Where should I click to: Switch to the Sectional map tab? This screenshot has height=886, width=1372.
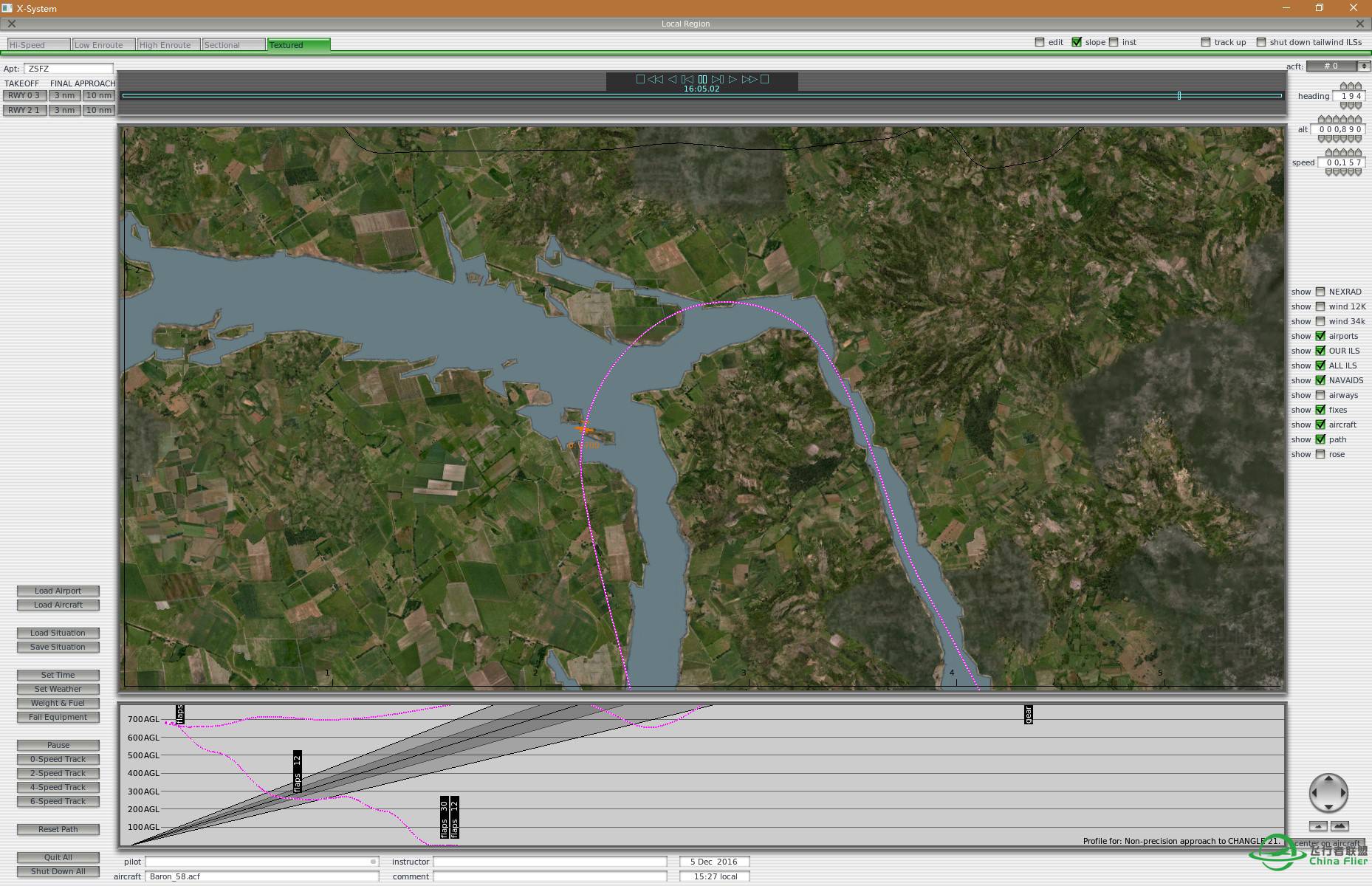tap(233, 45)
